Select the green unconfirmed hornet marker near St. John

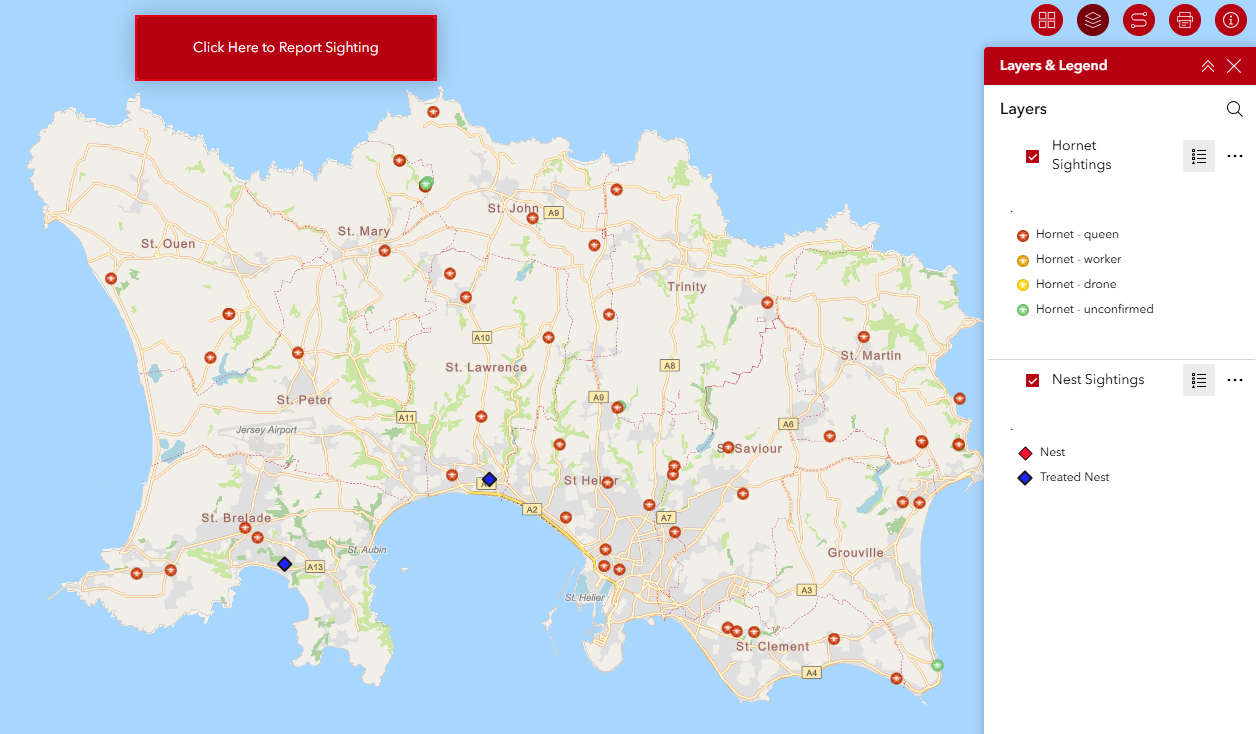[426, 183]
